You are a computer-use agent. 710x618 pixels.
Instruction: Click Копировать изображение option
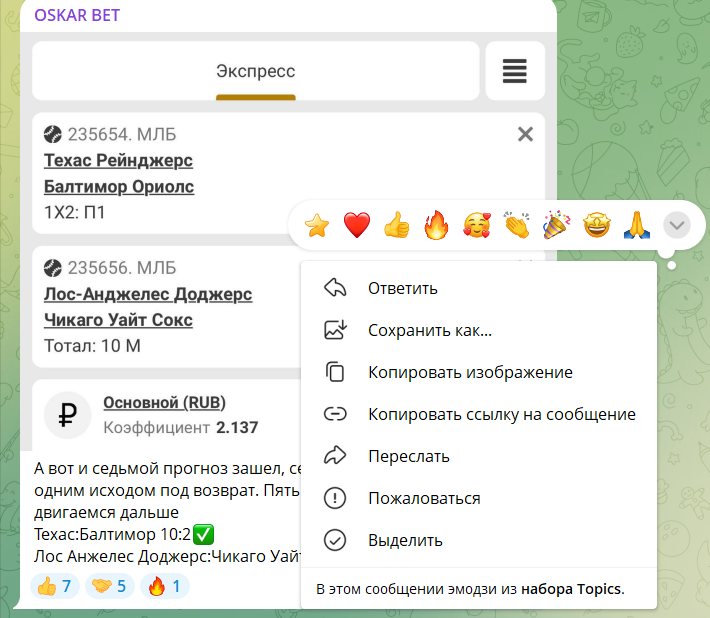470,372
